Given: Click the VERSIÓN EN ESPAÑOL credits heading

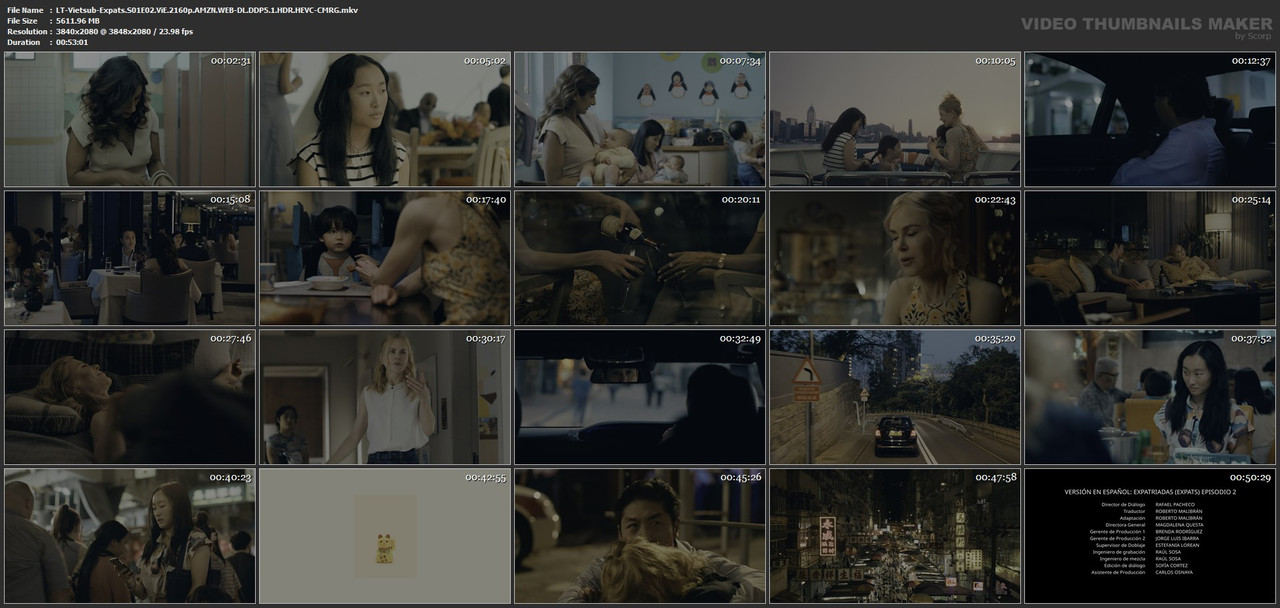Looking at the screenshot, I should pos(1150,492).
